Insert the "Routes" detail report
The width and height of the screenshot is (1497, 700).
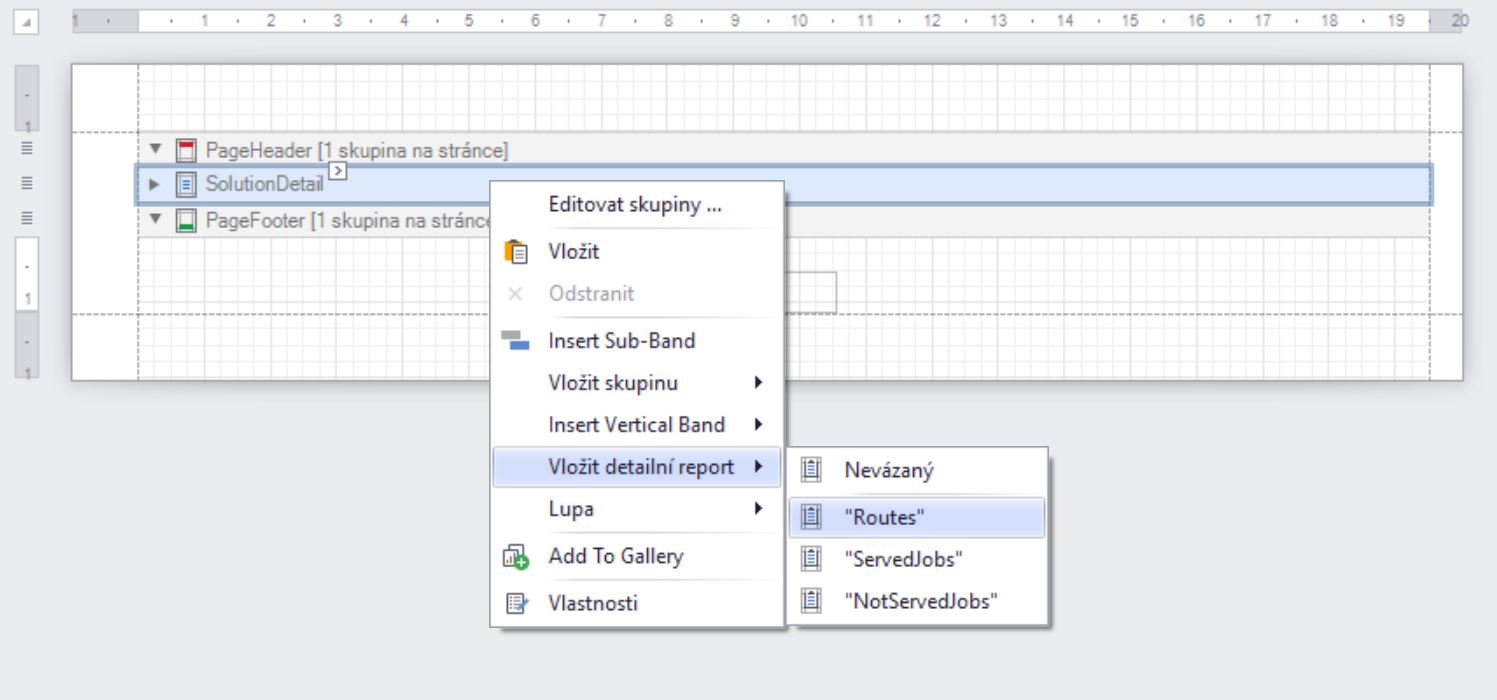click(x=917, y=517)
